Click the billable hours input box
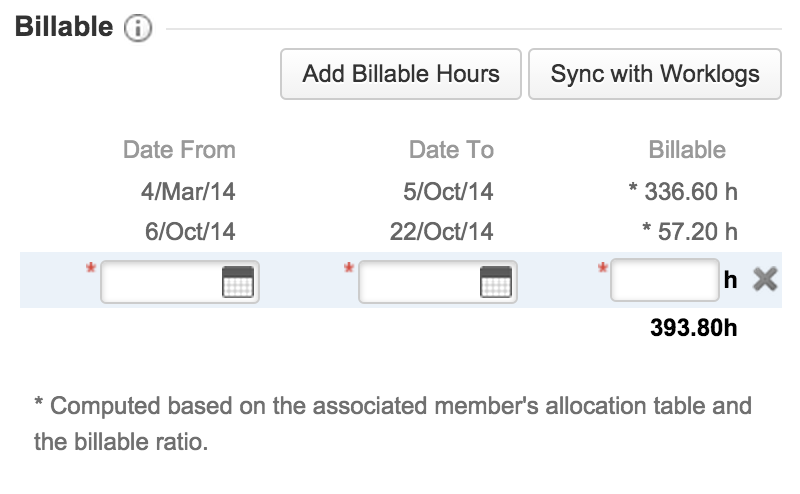 point(664,281)
